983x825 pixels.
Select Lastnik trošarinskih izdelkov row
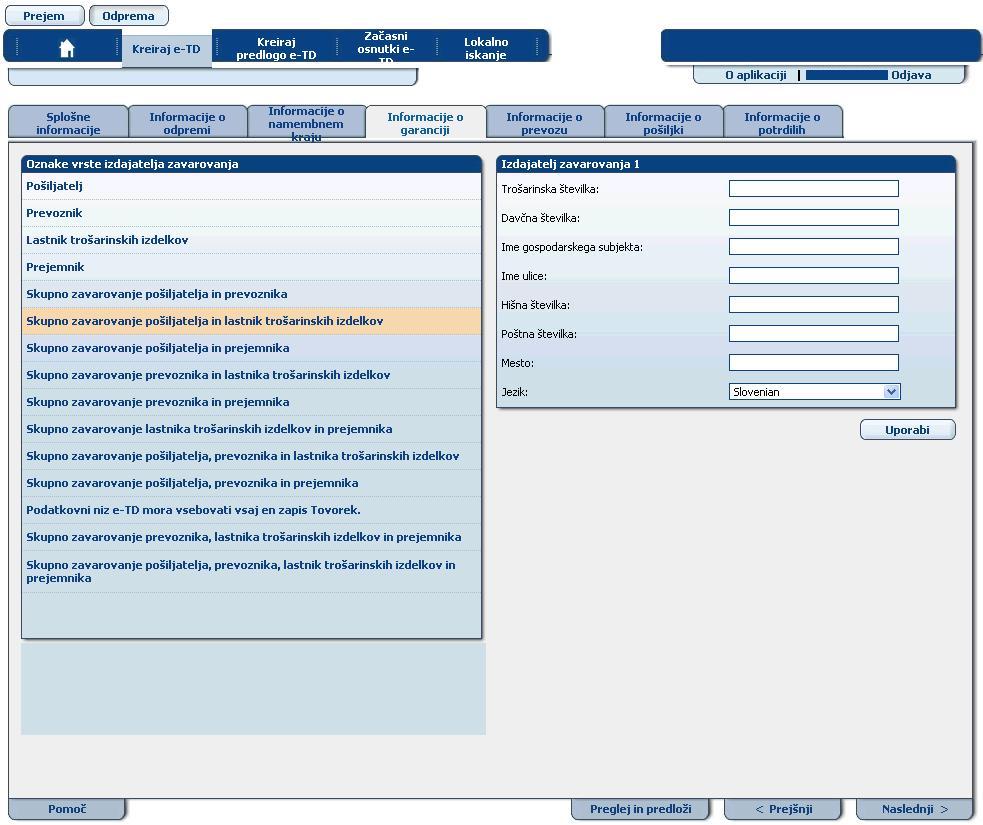click(x=251, y=240)
